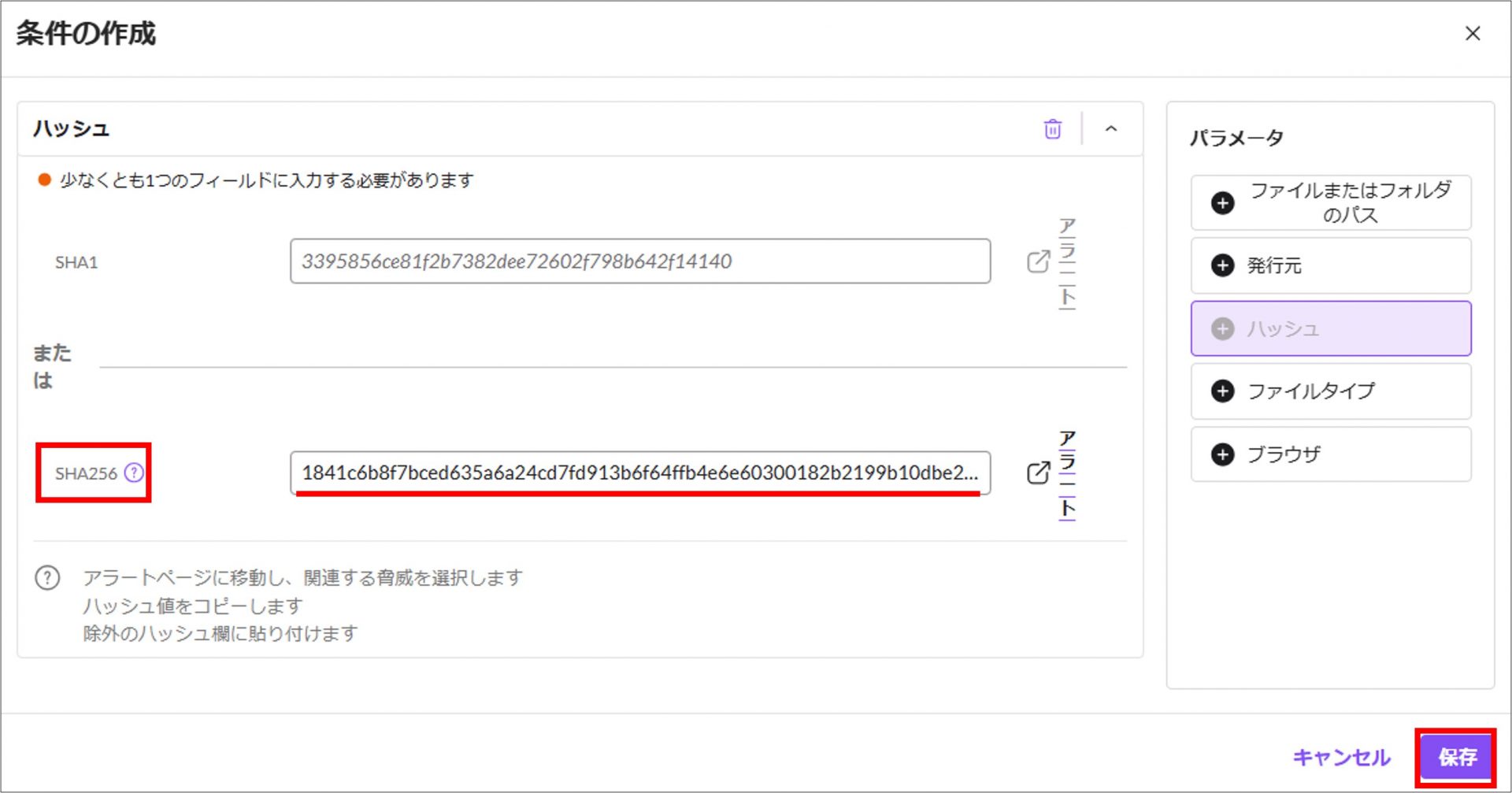Click 保存 to save the condition

coord(1456,758)
